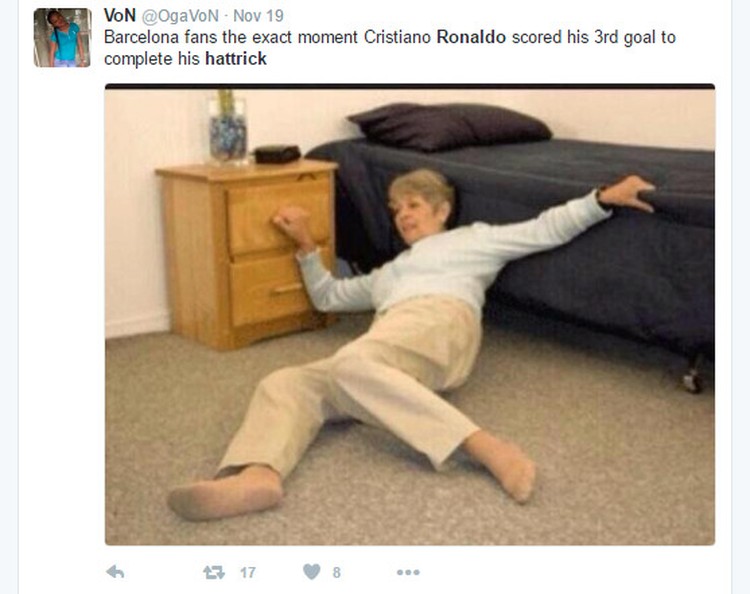This screenshot has width=750, height=594.
Task: Like the tweet with the heart icon
Action: click(x=311, y=572)
